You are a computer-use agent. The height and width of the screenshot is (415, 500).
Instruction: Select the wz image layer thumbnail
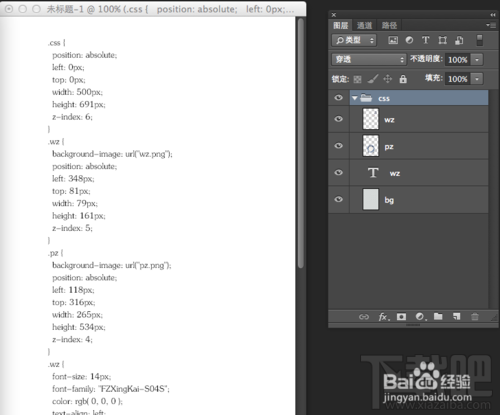[x=371, y=119]
